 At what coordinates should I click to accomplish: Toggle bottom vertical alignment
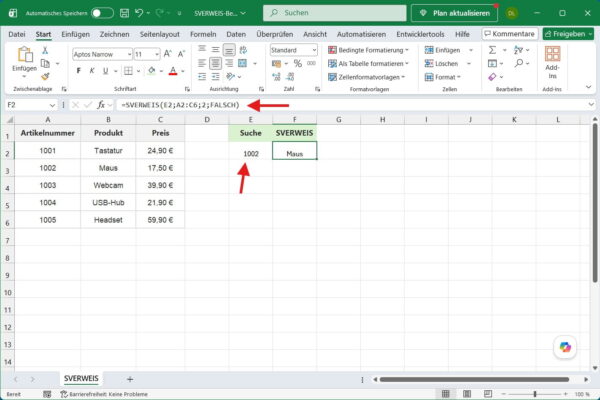point(229,50)
